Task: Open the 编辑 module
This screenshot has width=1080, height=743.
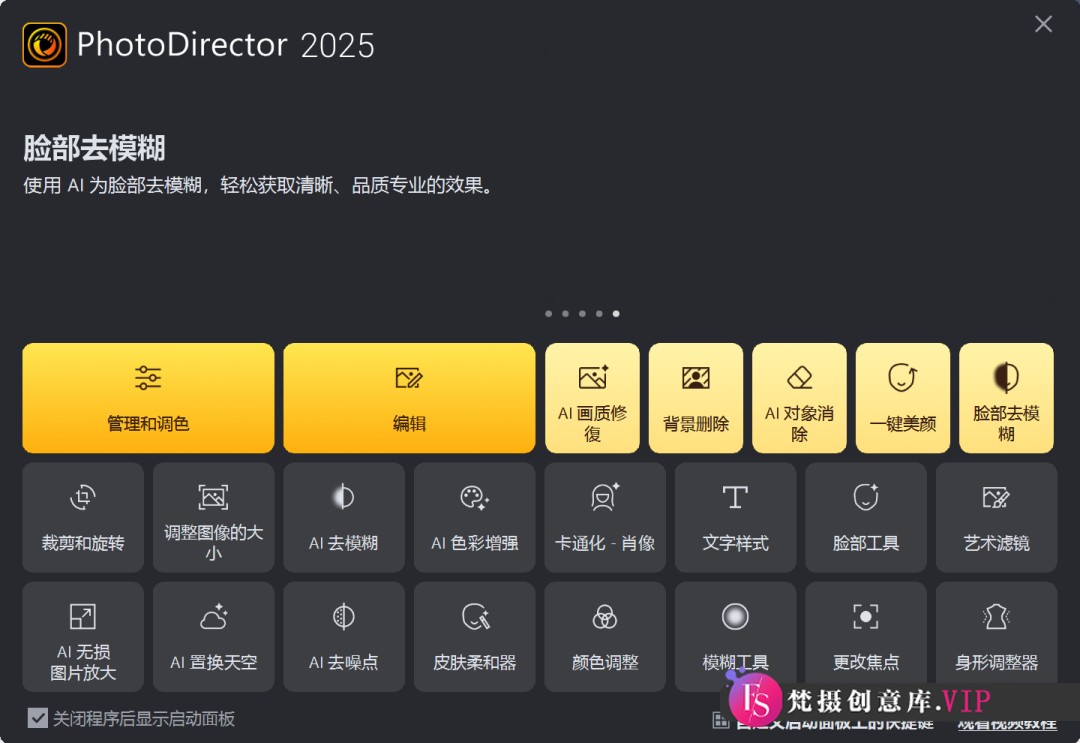Action: [x=409, y=398]
